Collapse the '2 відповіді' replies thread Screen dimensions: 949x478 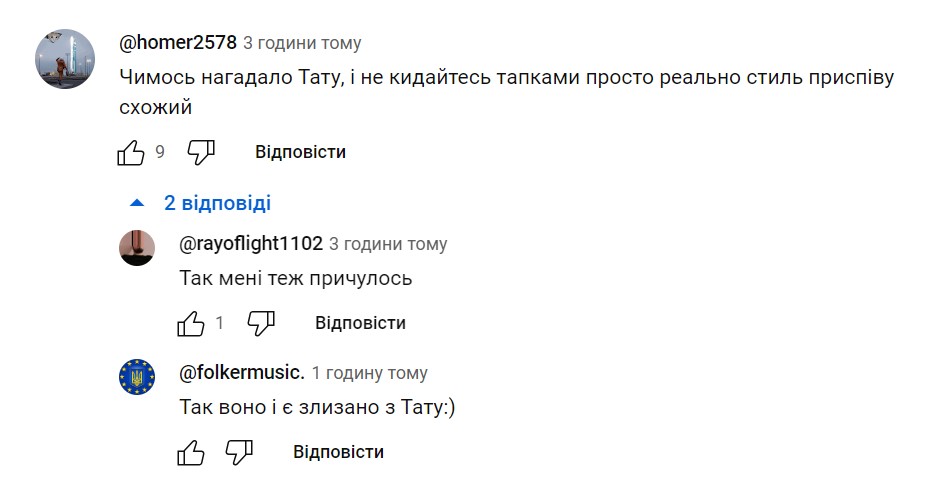(217, 203)
